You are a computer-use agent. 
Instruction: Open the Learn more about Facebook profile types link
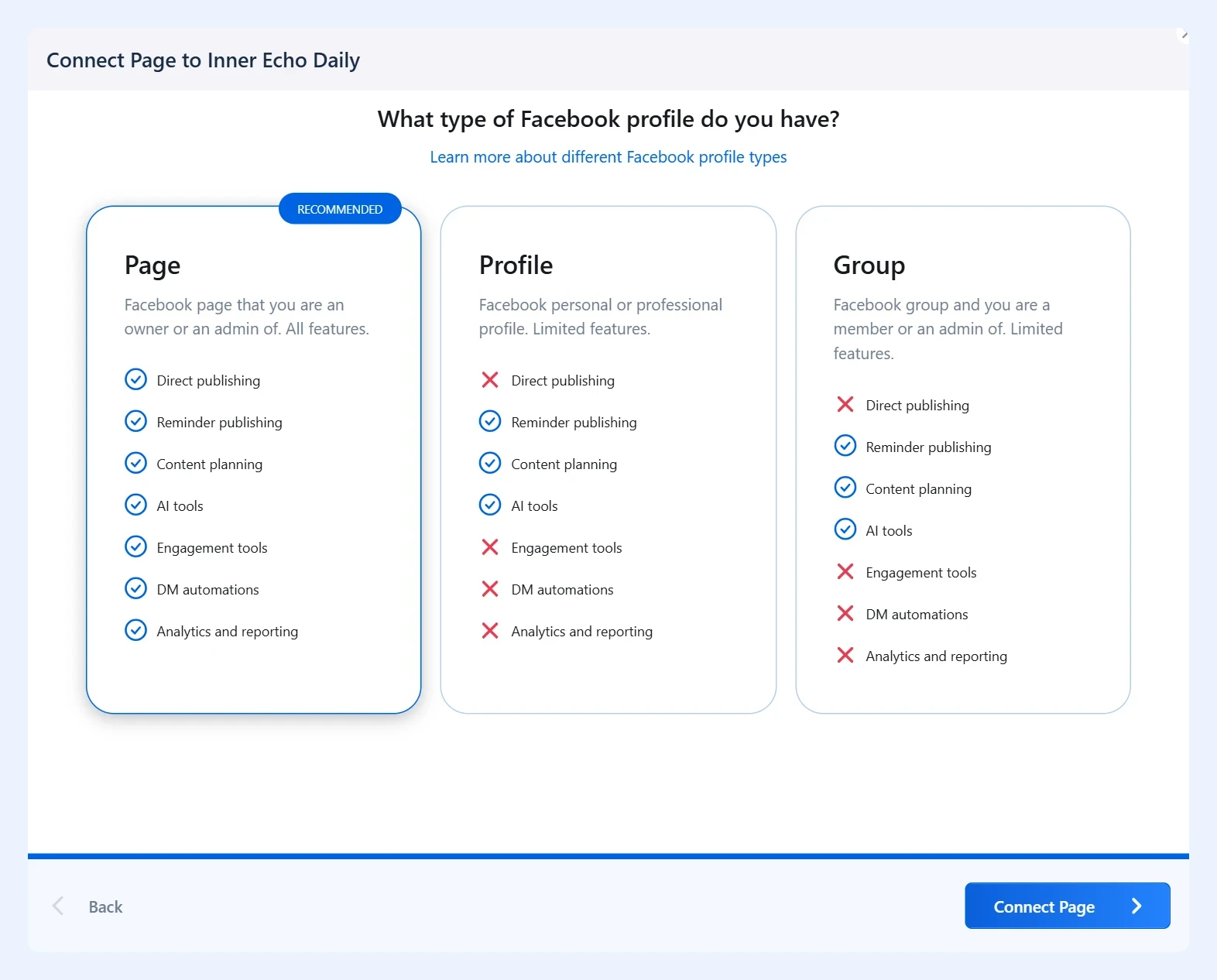tap(608, 157)
